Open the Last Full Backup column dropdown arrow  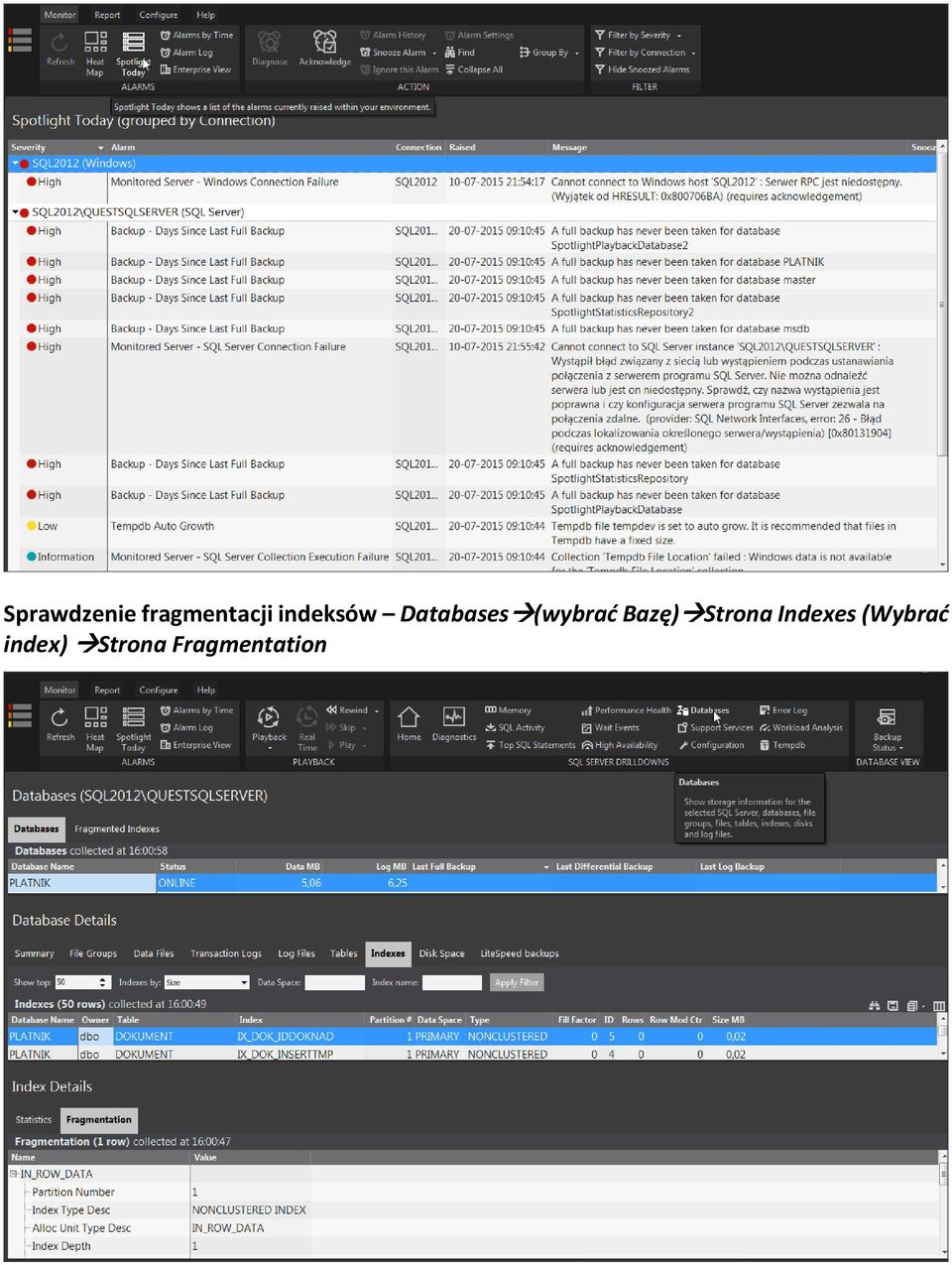(546, 867)
